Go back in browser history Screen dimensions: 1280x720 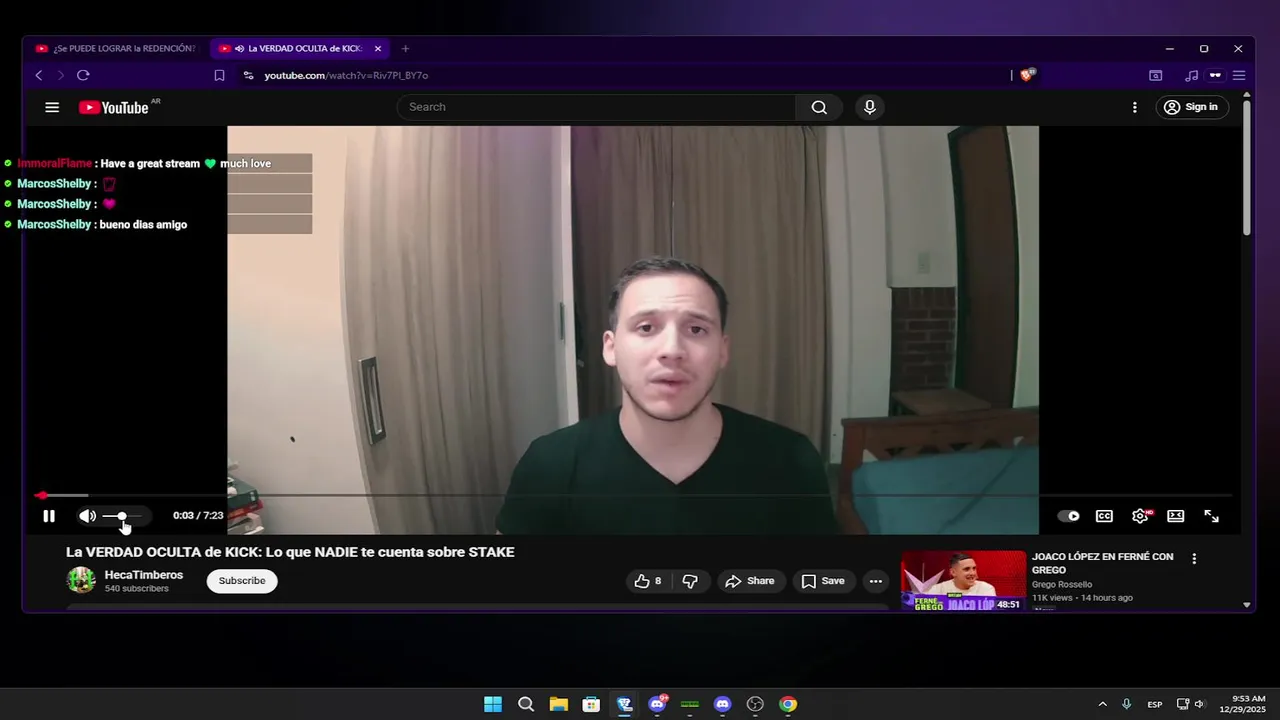[39, 75]
